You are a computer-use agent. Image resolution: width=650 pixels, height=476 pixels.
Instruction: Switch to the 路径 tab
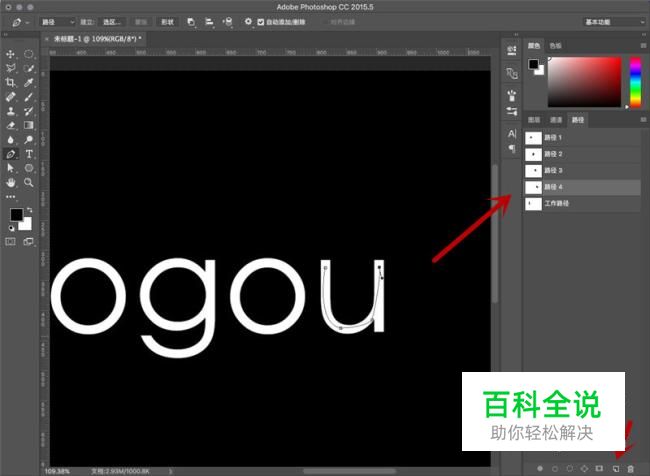point(578,120)
